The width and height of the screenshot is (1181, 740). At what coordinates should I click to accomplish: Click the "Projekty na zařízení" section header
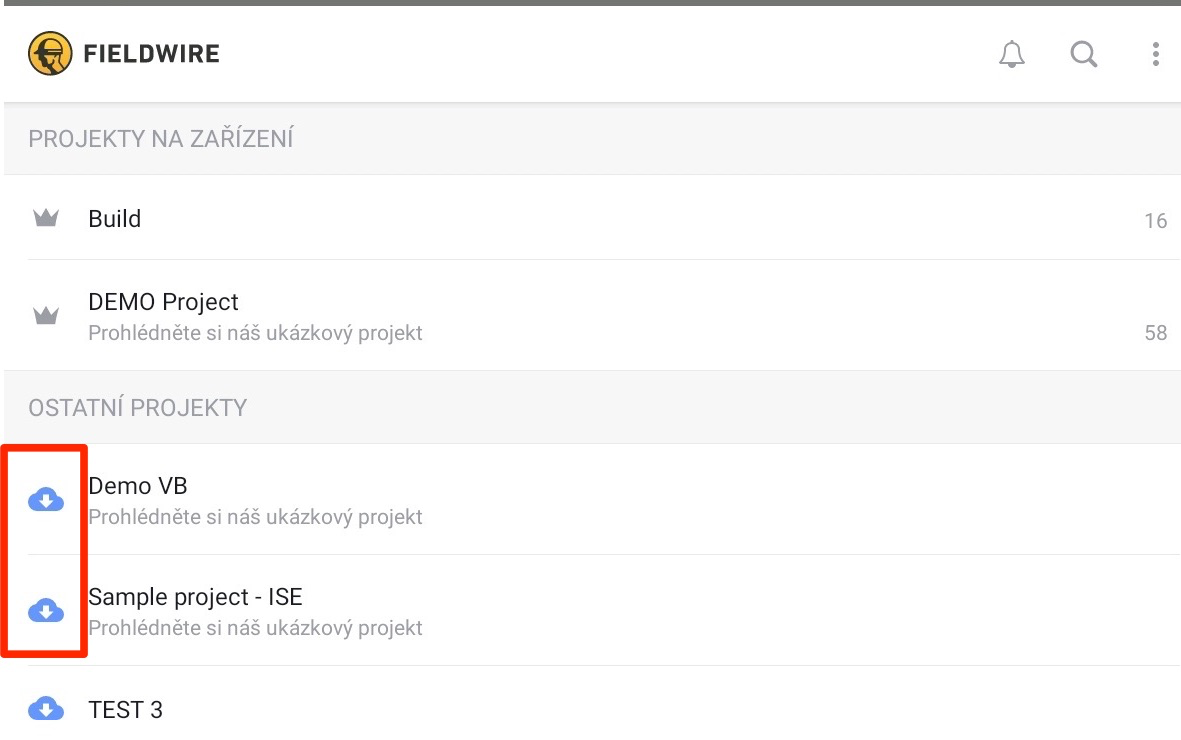[x=161, y=139]
